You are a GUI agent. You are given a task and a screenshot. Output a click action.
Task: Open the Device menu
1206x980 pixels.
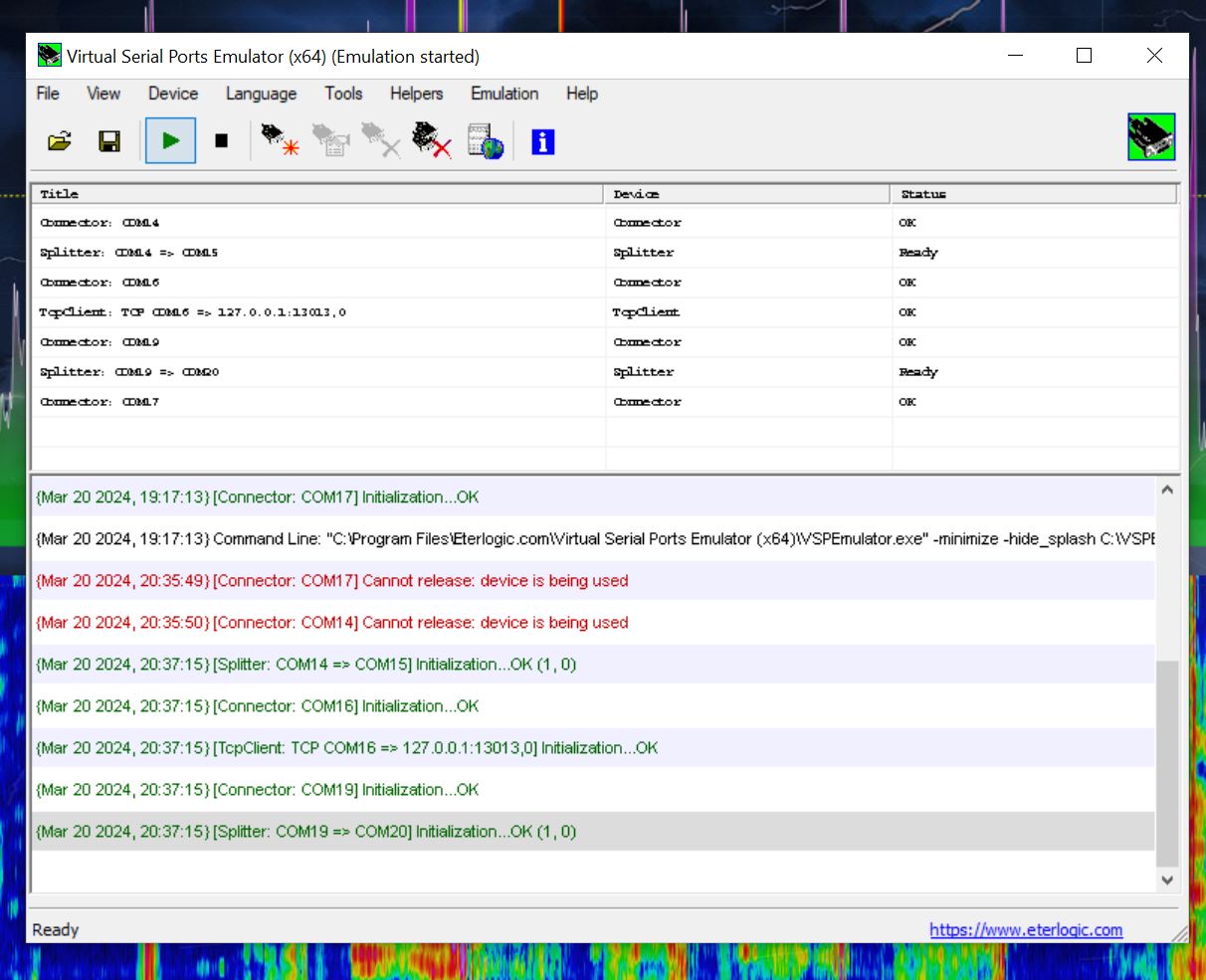pyautogui.click(x=173, y=94)
